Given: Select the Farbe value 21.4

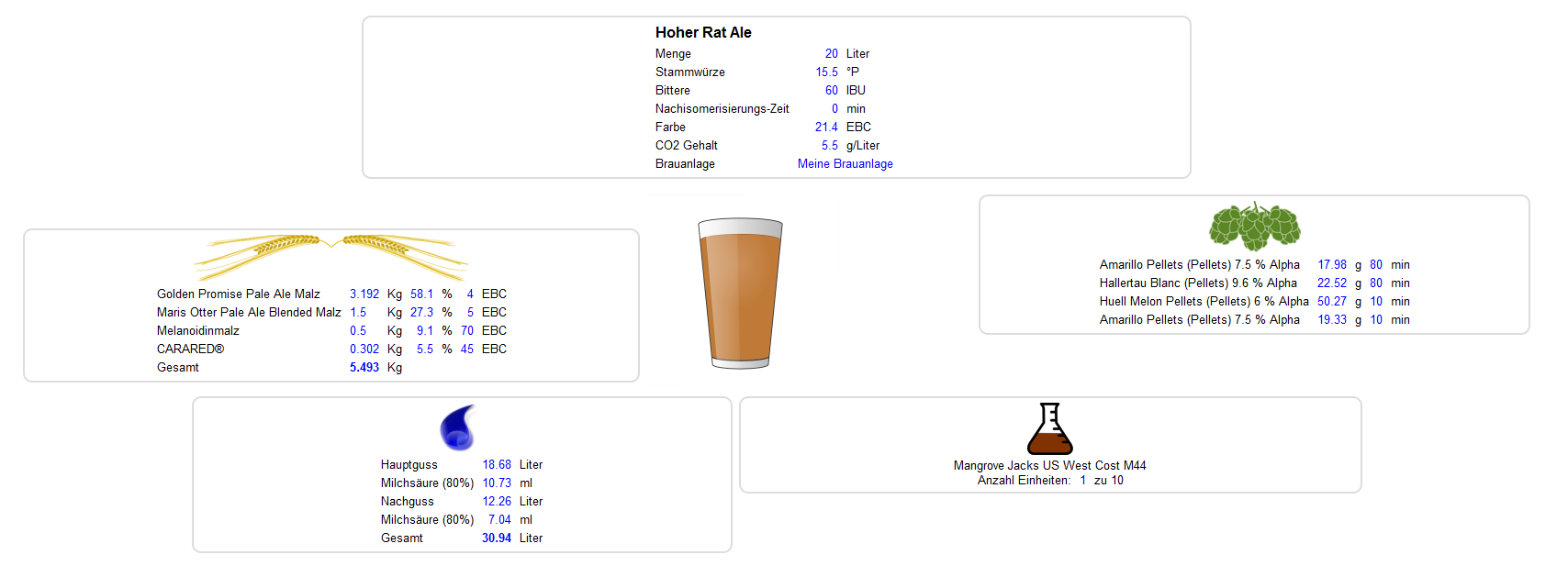Looking at the screenshot, I should pos(826,128).
